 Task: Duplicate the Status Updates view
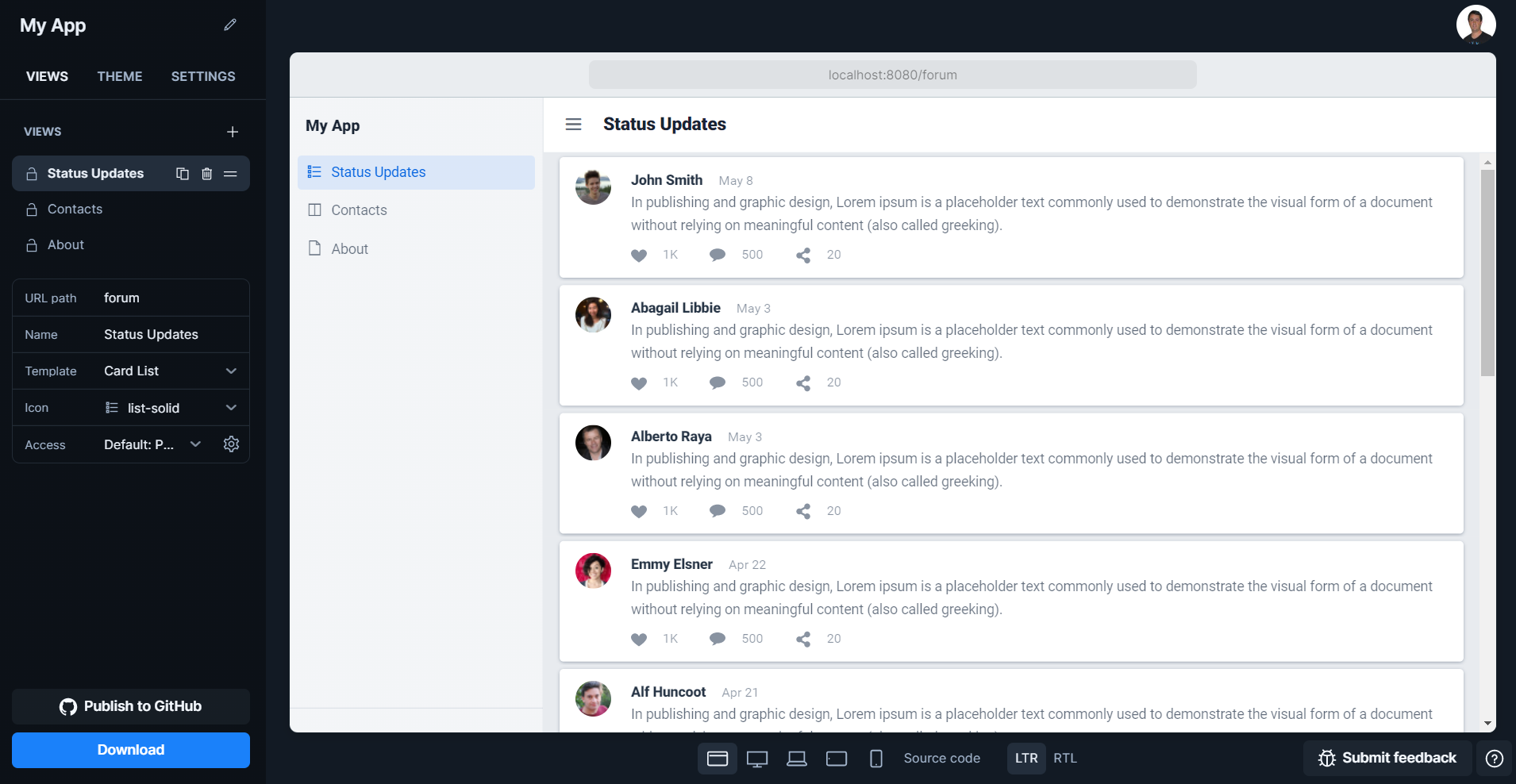click(181, 173)
